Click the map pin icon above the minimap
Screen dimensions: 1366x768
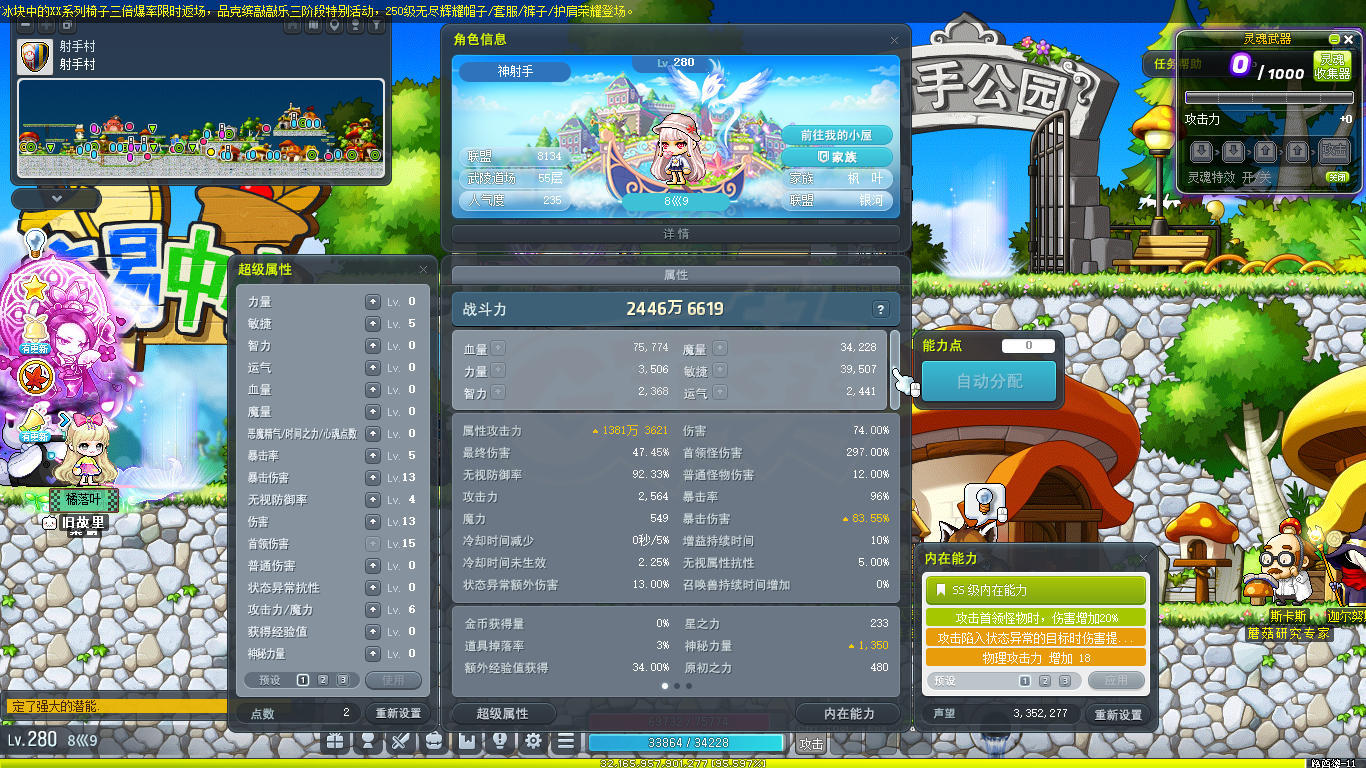click(335, 25)
